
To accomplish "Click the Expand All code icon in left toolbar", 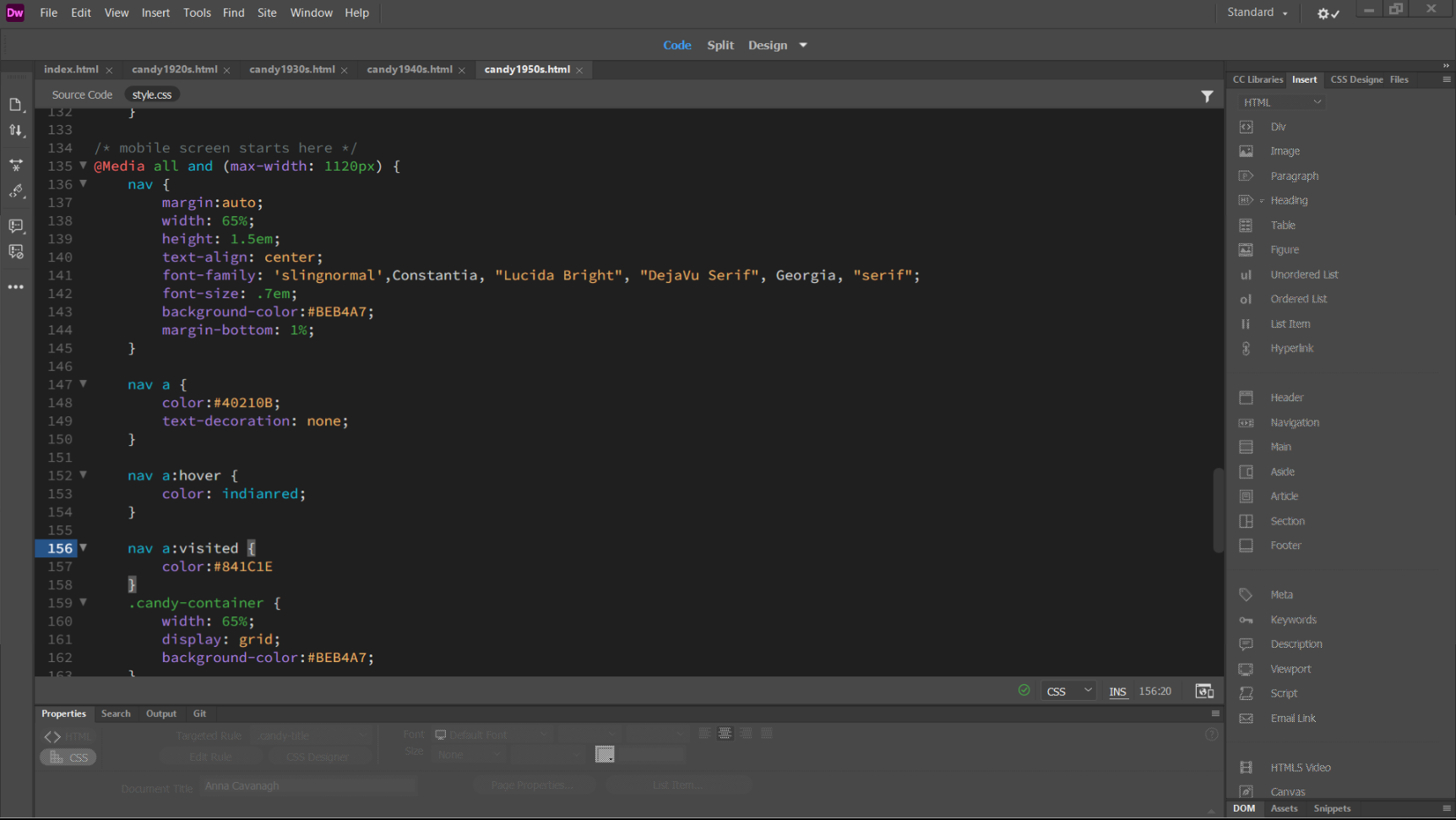I will [x=15, y=166].
